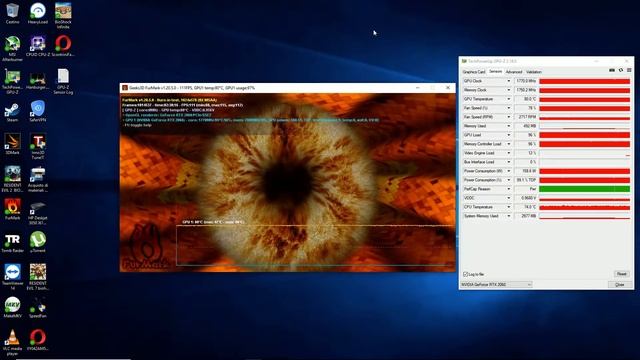Launch Tomb Raider desktop shortcut
Image resolution: width=640 pixels, height=360 pixels.
pyautogui.click(x=12, y=243)
